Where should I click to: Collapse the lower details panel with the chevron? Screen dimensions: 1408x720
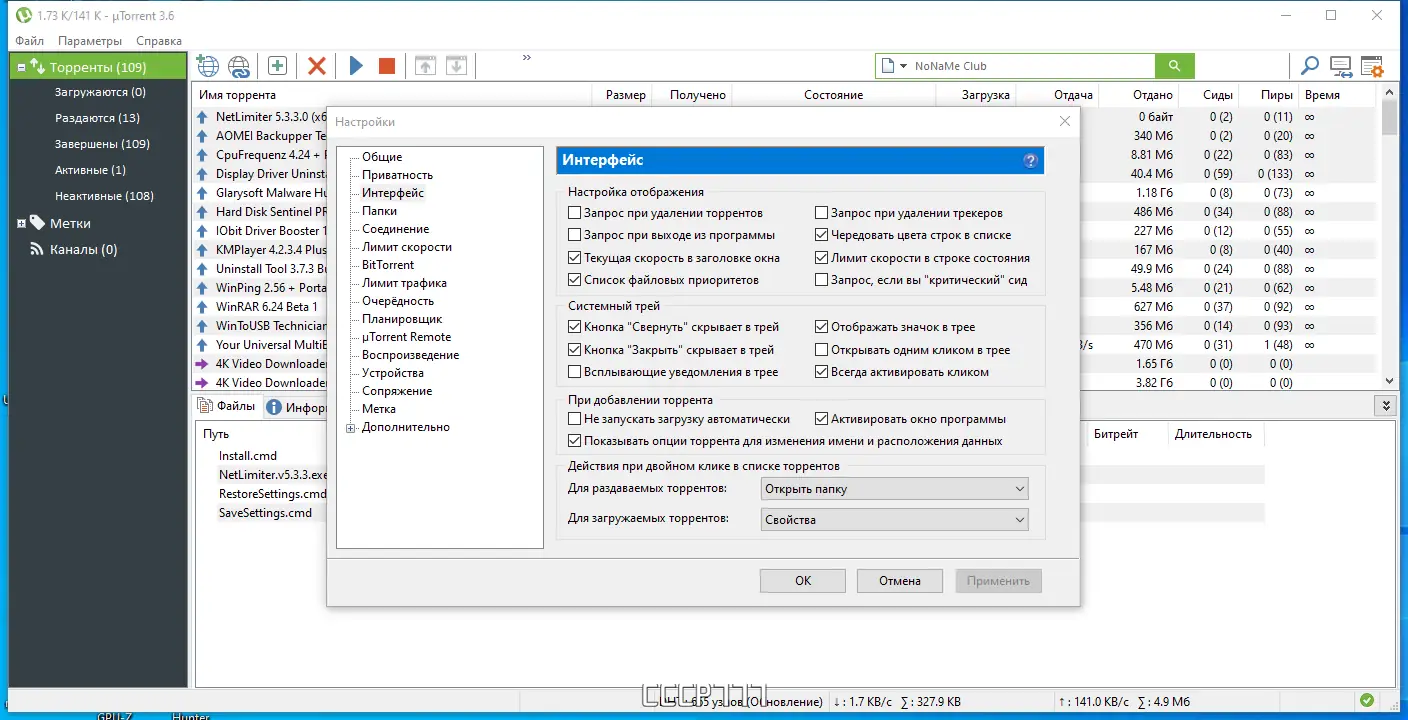[x=1385, y=406]
